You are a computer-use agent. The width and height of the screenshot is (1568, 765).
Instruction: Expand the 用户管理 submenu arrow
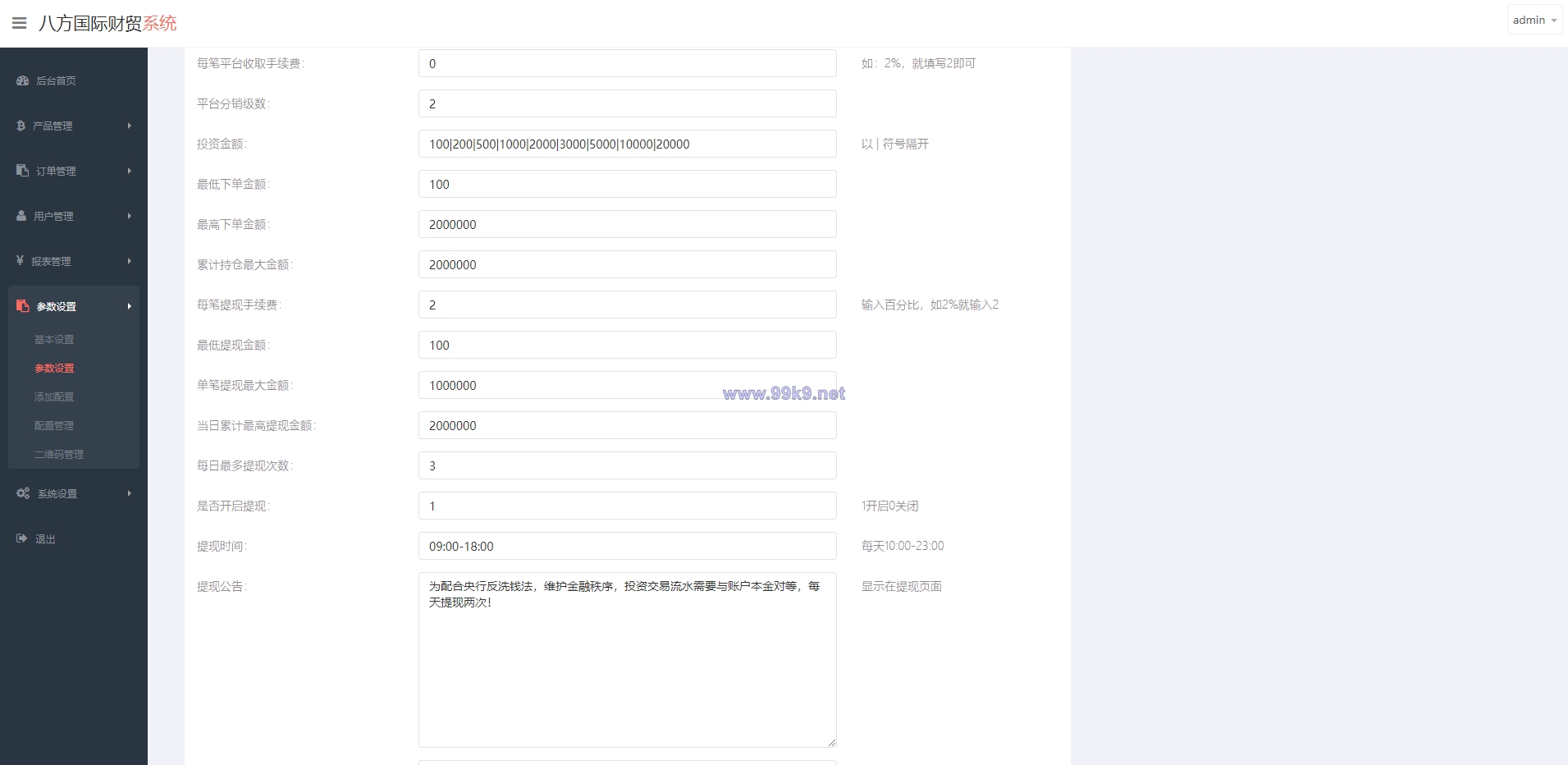pos(130,216)
